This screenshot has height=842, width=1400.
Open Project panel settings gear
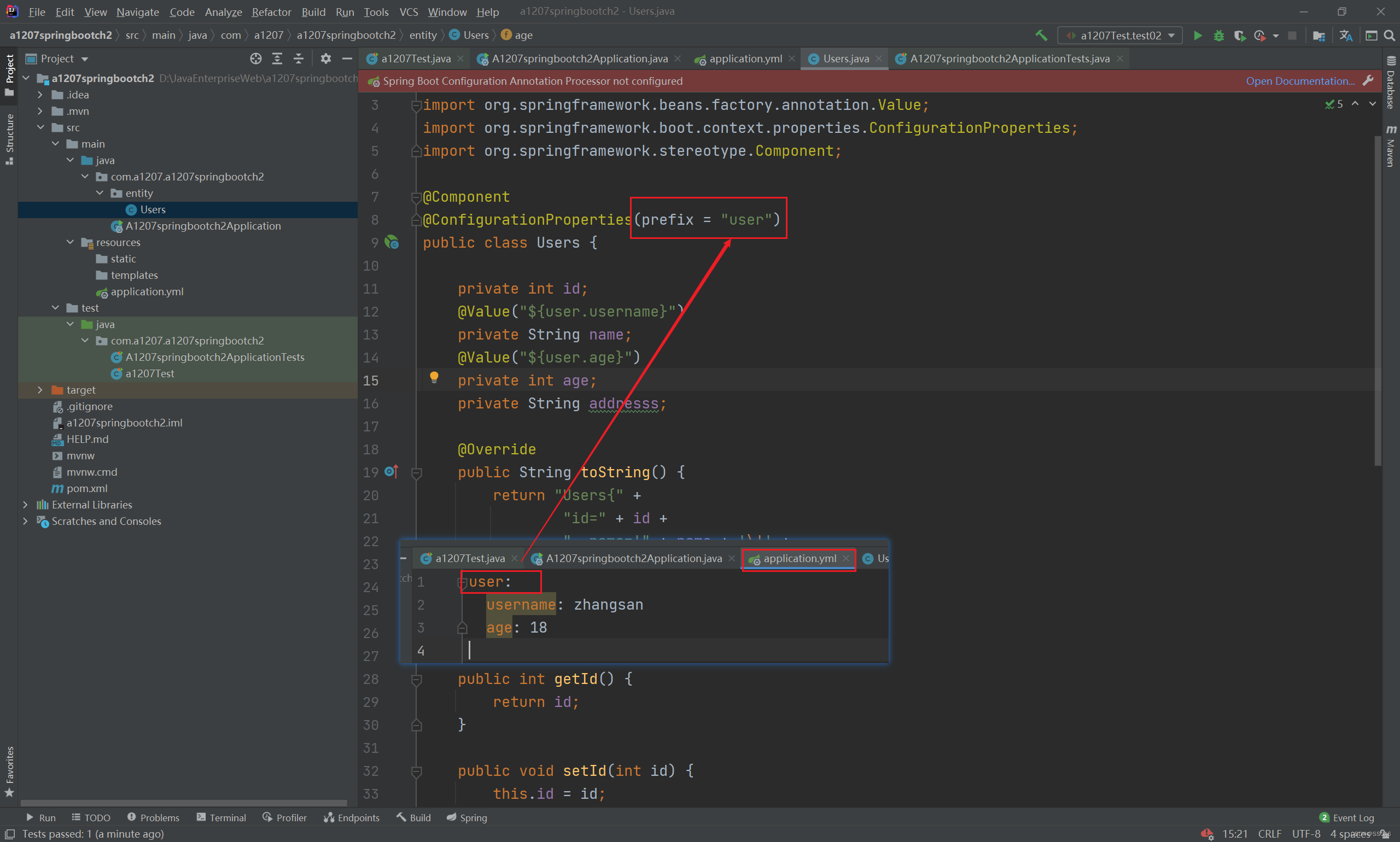tap(326, 59)
